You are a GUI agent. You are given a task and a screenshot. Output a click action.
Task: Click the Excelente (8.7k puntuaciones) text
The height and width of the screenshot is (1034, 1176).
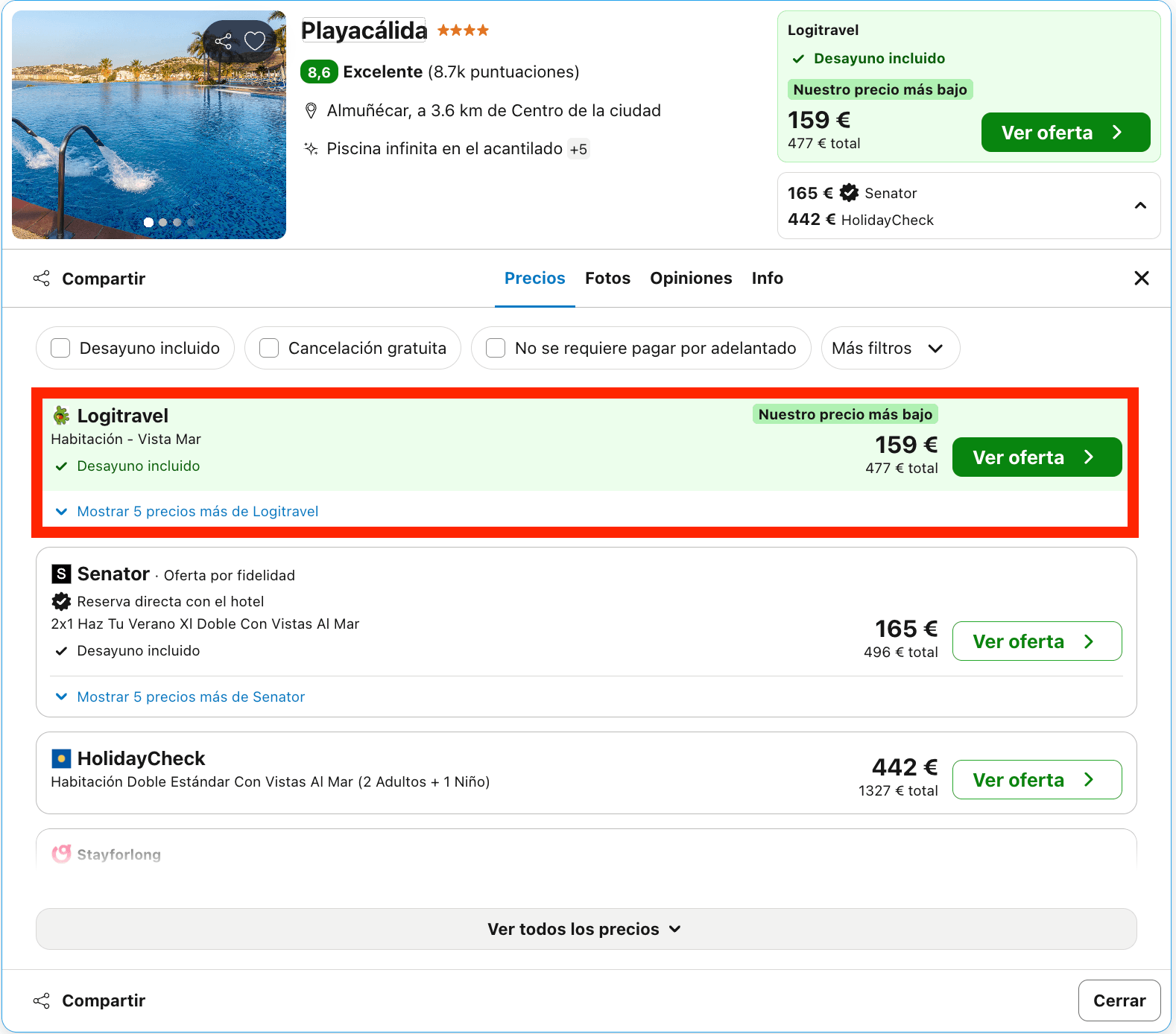pos(461,72)
